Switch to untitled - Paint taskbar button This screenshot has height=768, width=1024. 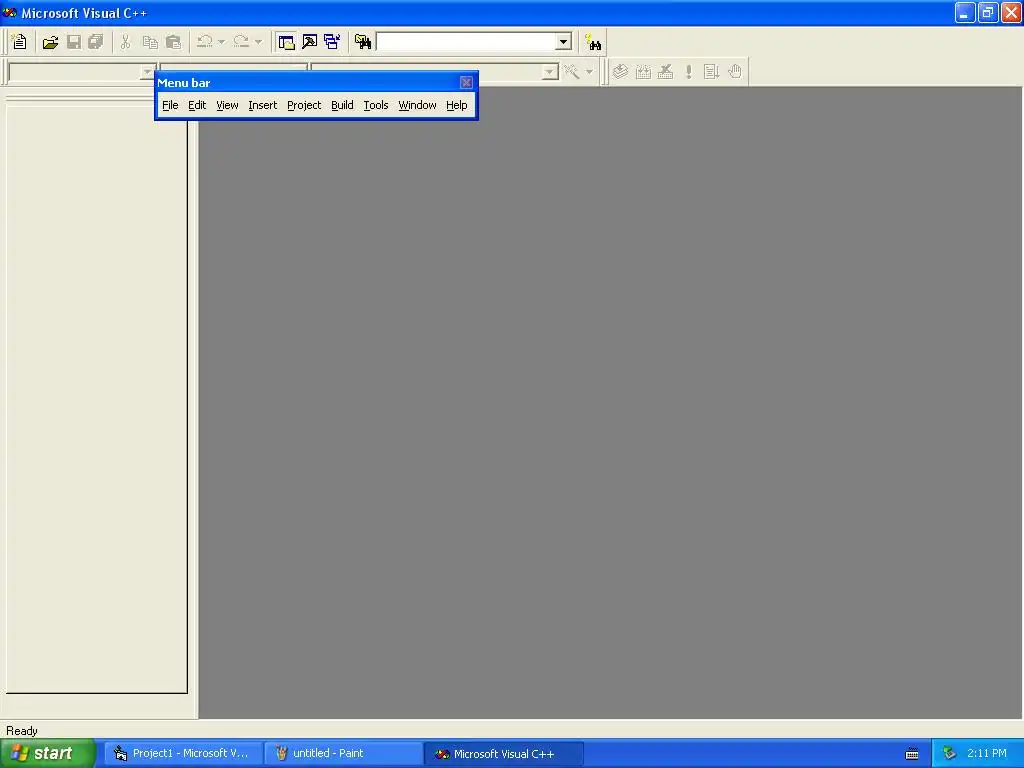344,753
